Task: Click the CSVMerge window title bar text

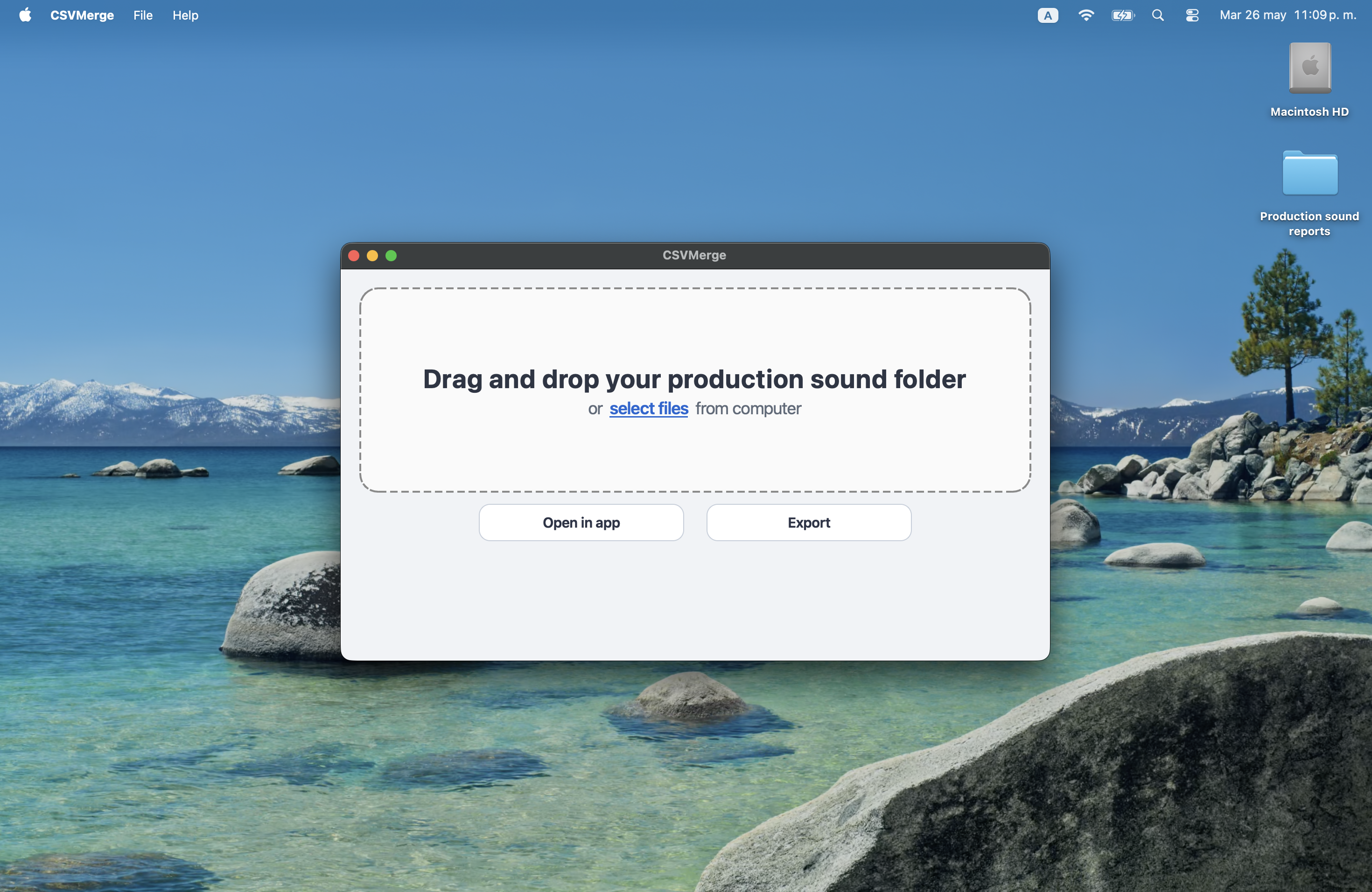Action: pyautogui.click(x=694, y=255)
